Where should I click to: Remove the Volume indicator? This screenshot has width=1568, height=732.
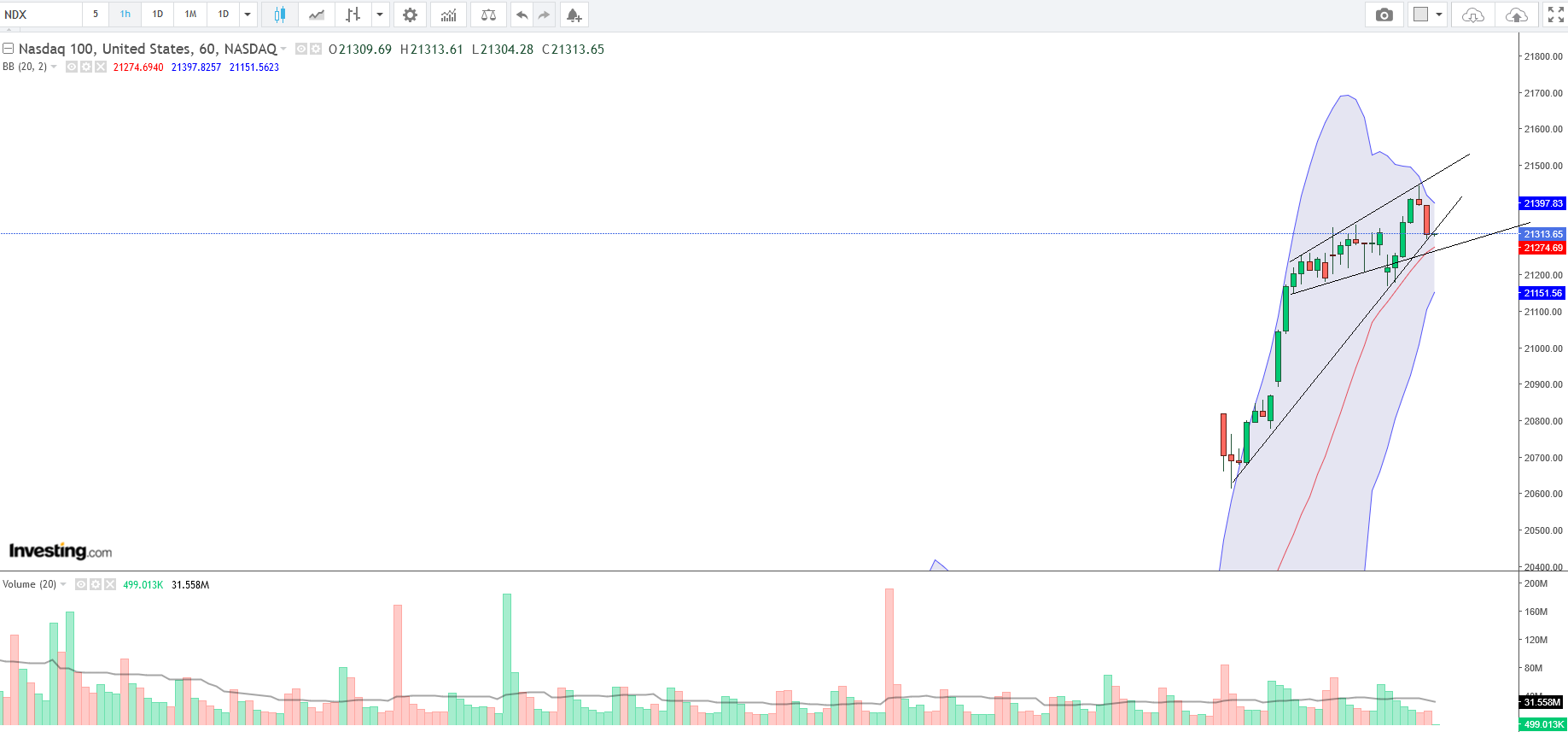coord(110,584)
